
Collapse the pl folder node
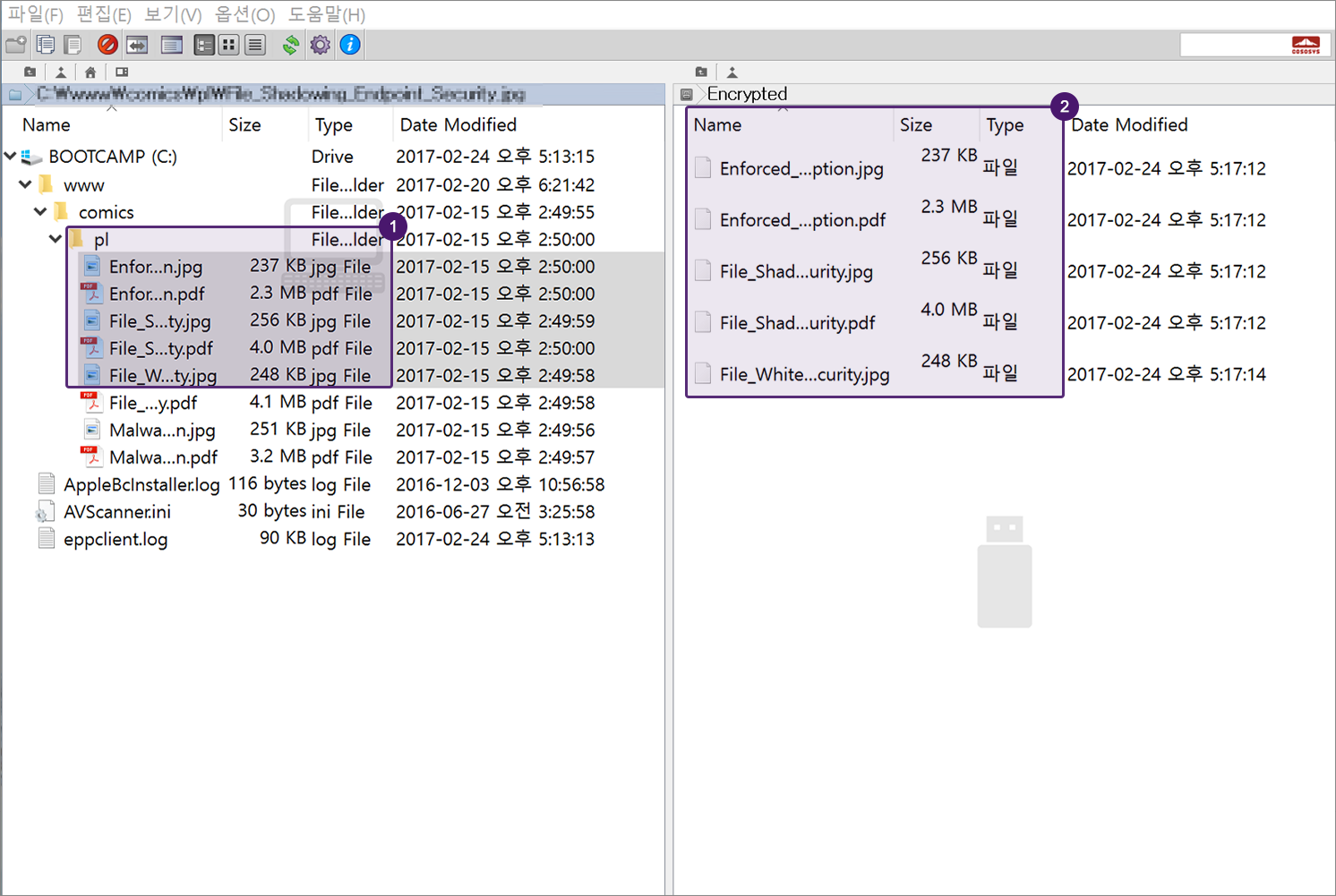pyautogui.click(x=56, y=239)
